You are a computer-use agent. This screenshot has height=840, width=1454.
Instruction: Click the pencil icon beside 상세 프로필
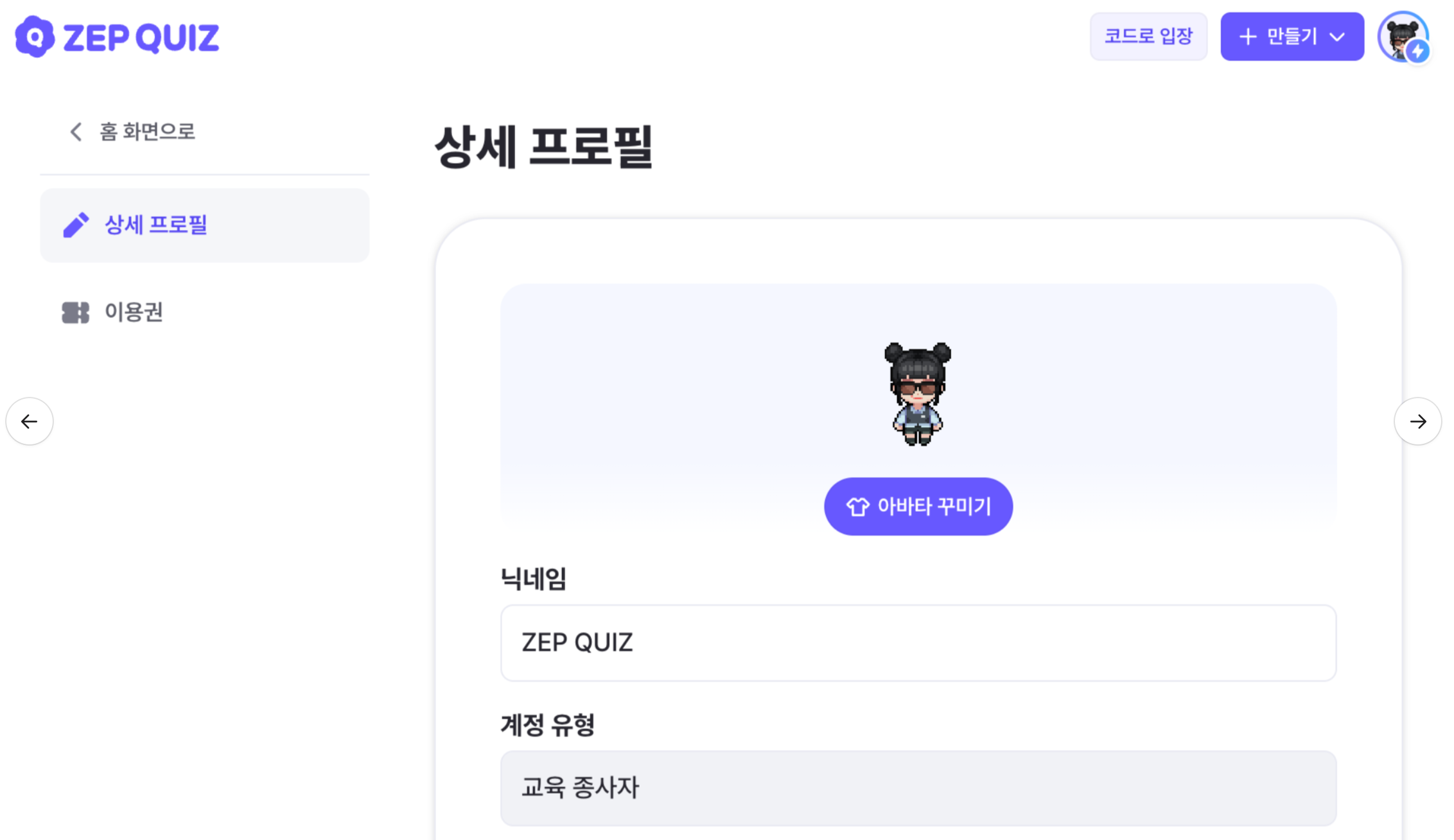(x=76, y=225)
